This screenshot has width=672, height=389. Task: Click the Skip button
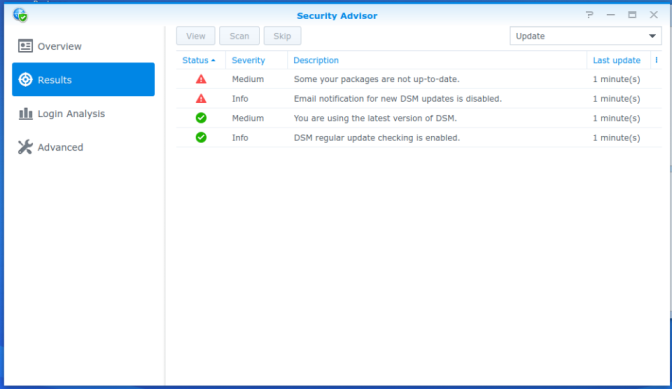click(x=282, y=36)
